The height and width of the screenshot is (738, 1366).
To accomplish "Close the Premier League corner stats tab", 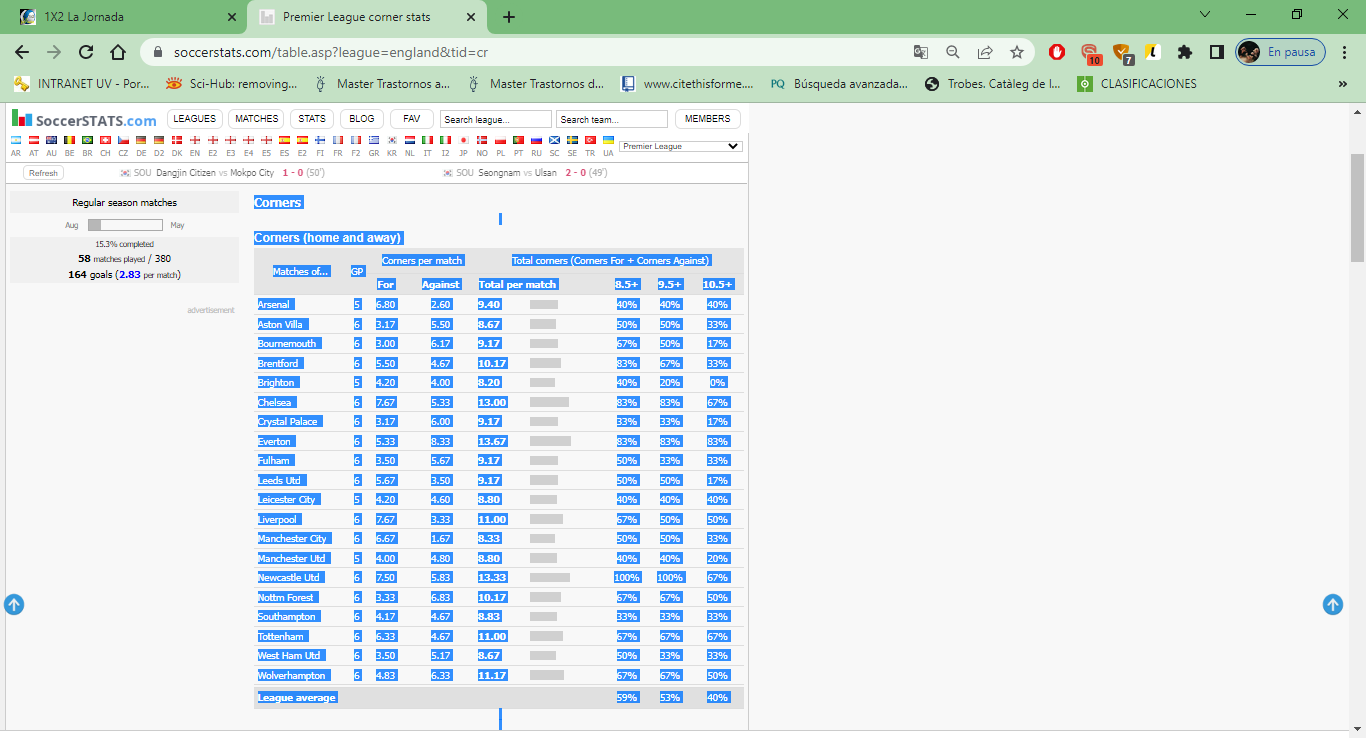I will point(471,17).
